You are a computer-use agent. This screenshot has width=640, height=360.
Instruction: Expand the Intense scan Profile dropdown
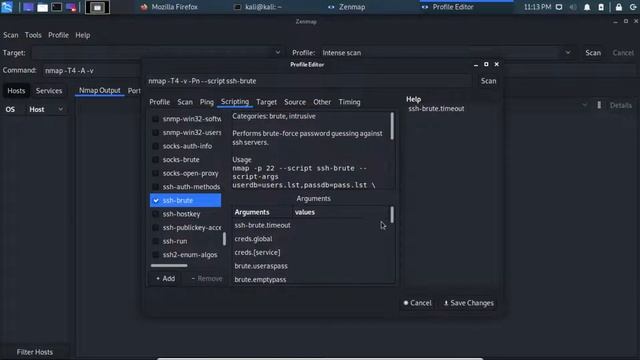tap(568, 52)
